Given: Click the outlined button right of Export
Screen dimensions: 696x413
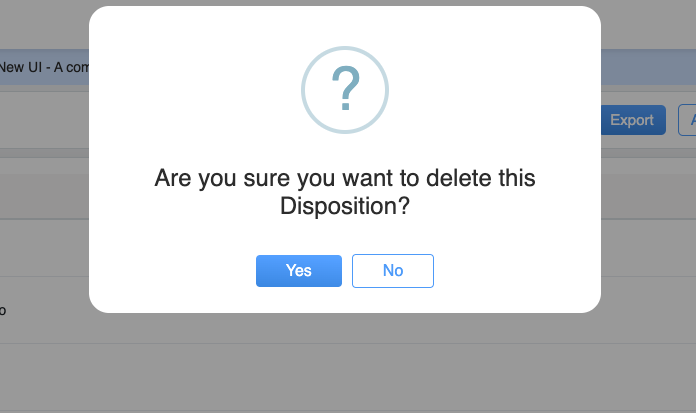Looking at the screenshot, I should click(x=687, y=120).
